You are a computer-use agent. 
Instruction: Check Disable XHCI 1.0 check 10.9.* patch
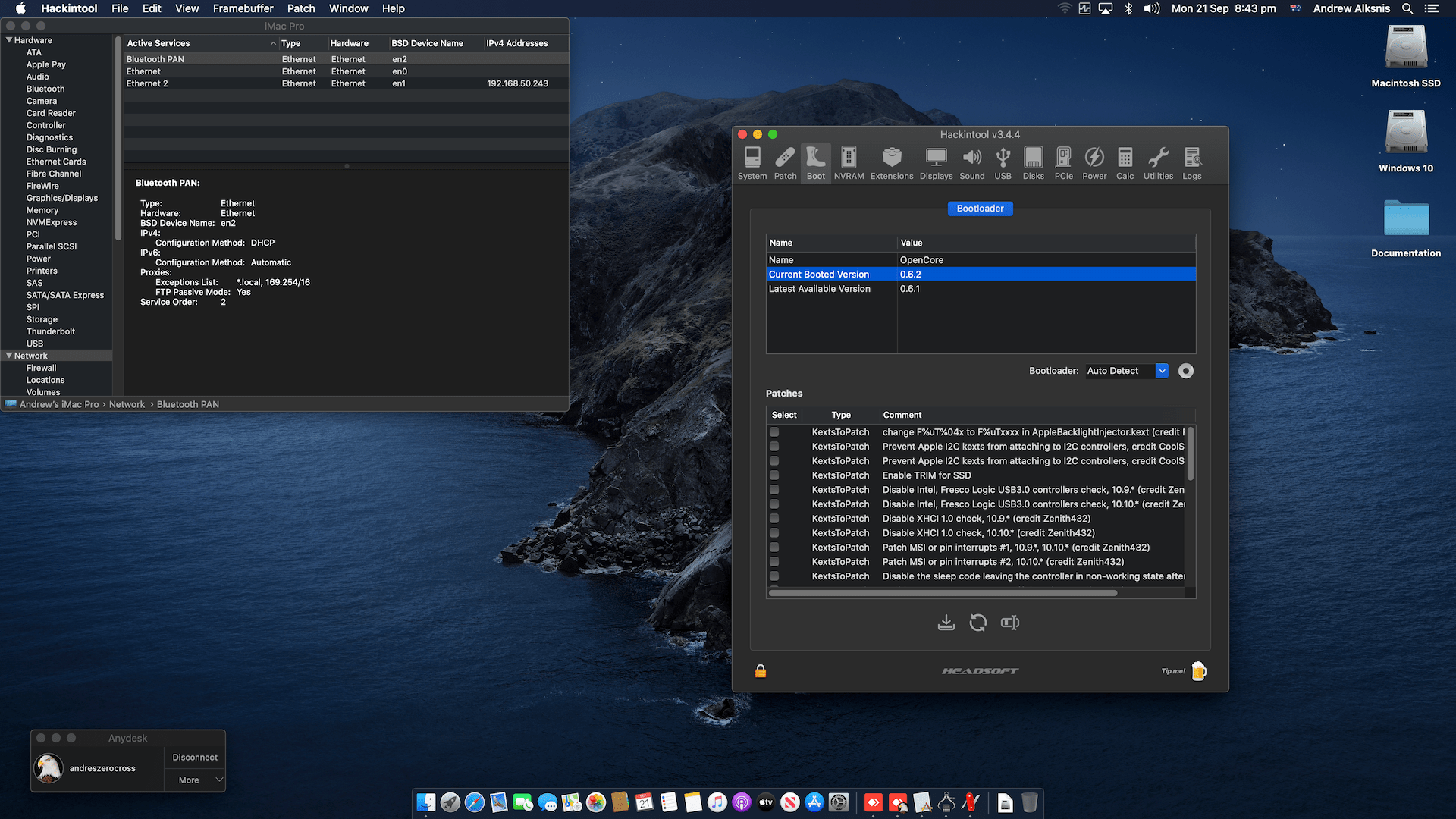[774, 519]
